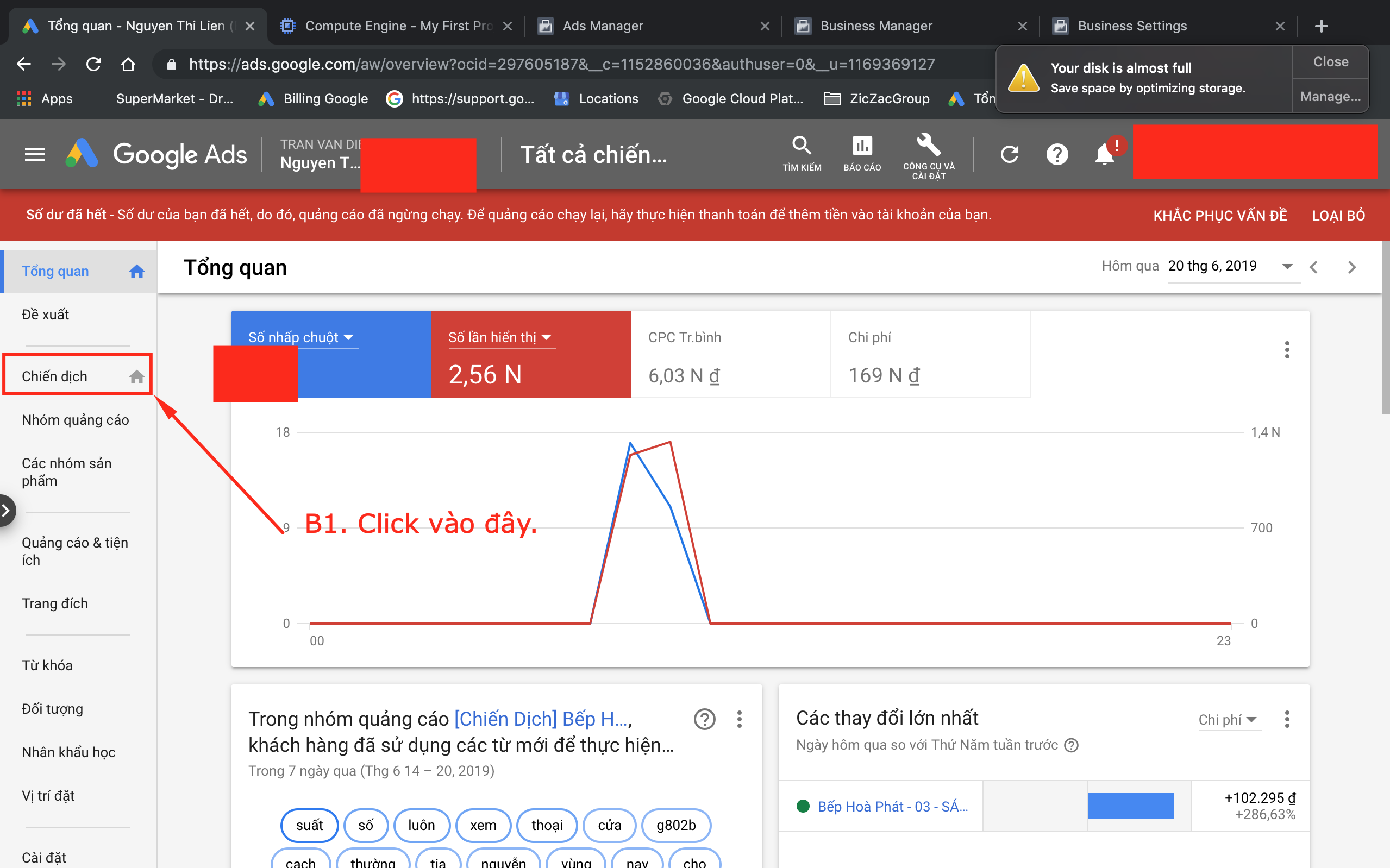Screen dimensions: 1390x868
Task: Open the notifications bell
Action: click(1104, 154)
